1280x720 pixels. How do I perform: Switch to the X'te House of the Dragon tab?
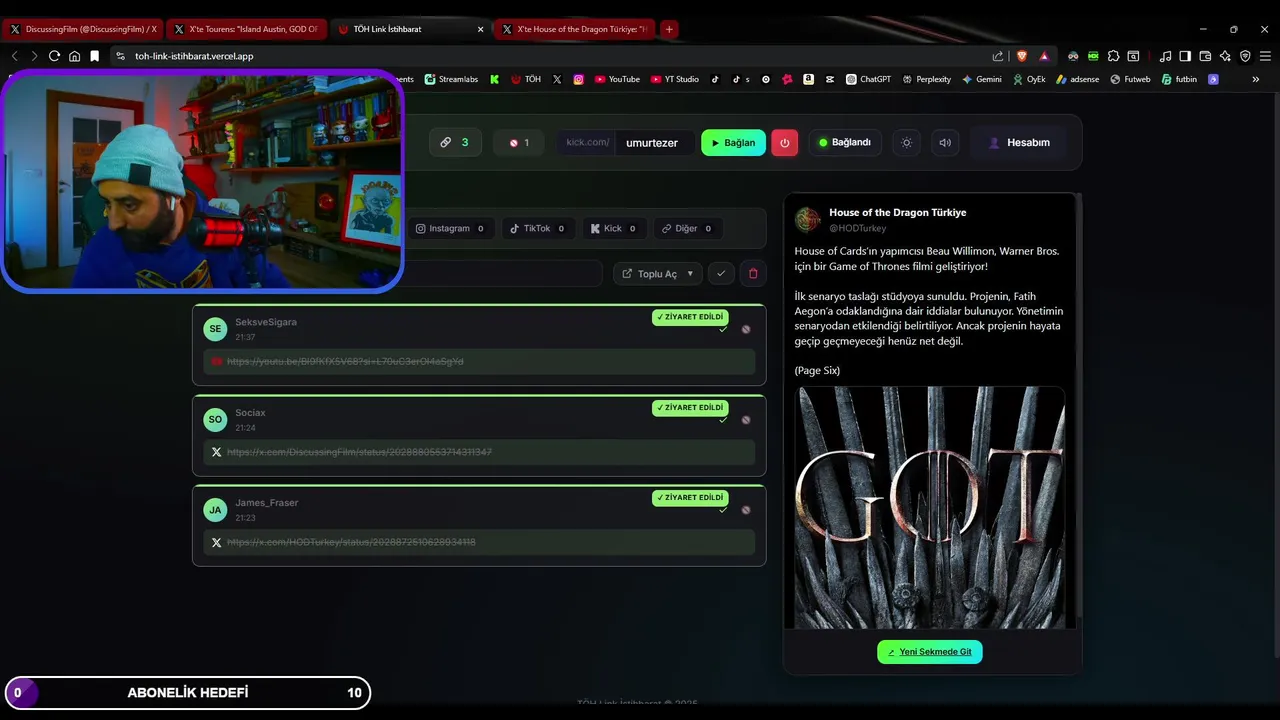[x=576, y=29]
